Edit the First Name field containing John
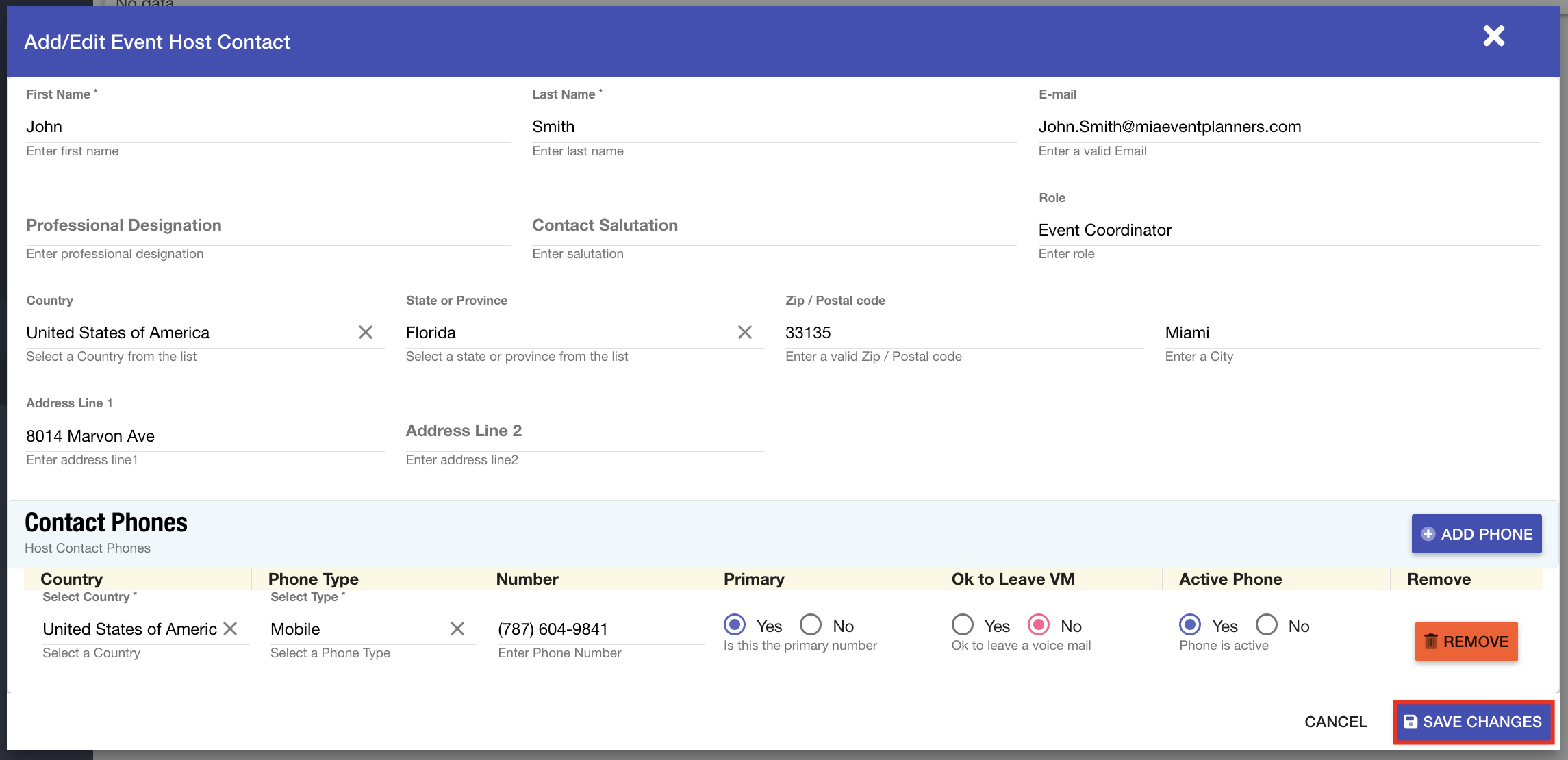 (268, 127)
